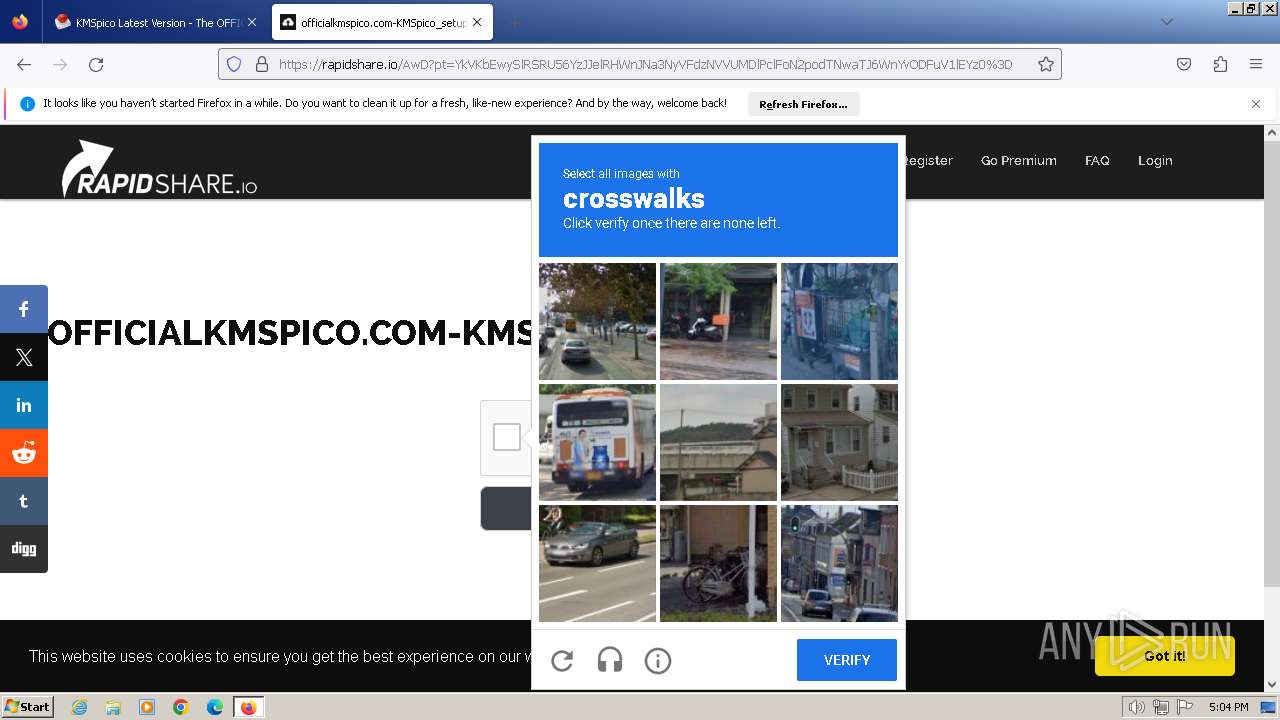Select the parked scooters storefront image
The image size is (1280, 720).
[x=718, y=321]
